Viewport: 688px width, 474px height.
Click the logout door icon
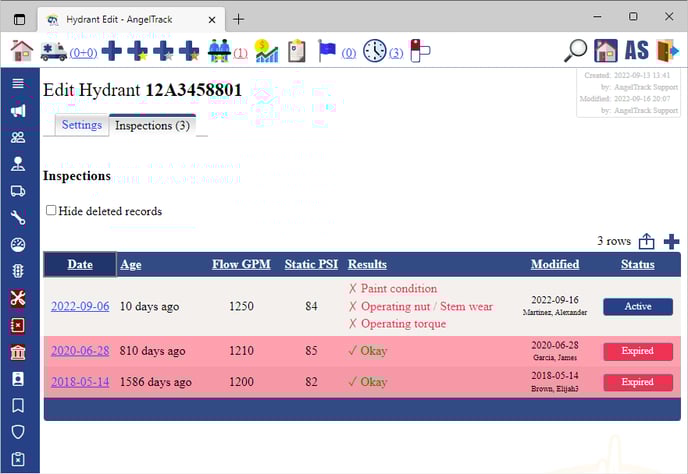pyautogui.click(x=668, y=50)
